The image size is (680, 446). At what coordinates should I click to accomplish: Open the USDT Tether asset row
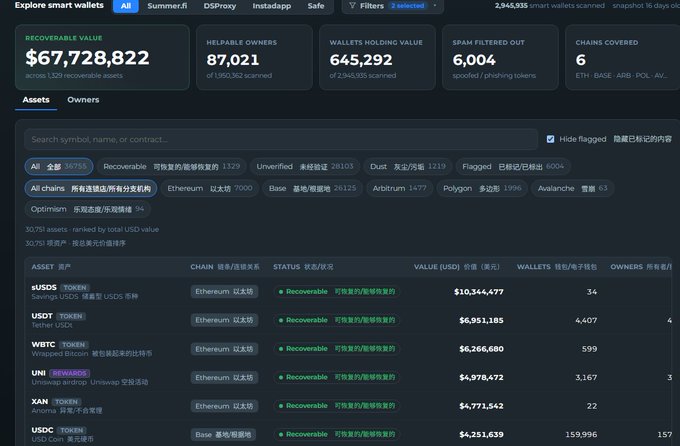point(349,320)
